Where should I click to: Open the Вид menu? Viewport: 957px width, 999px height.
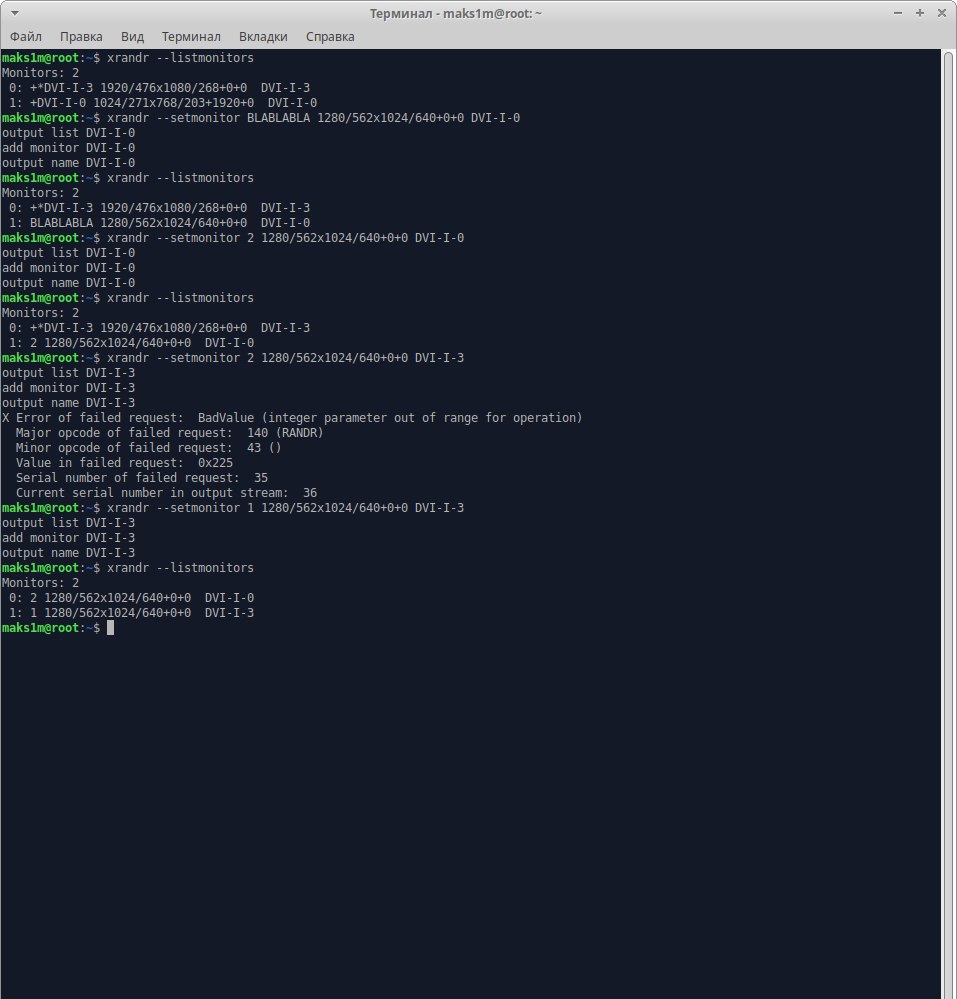(x=132, y=36)
